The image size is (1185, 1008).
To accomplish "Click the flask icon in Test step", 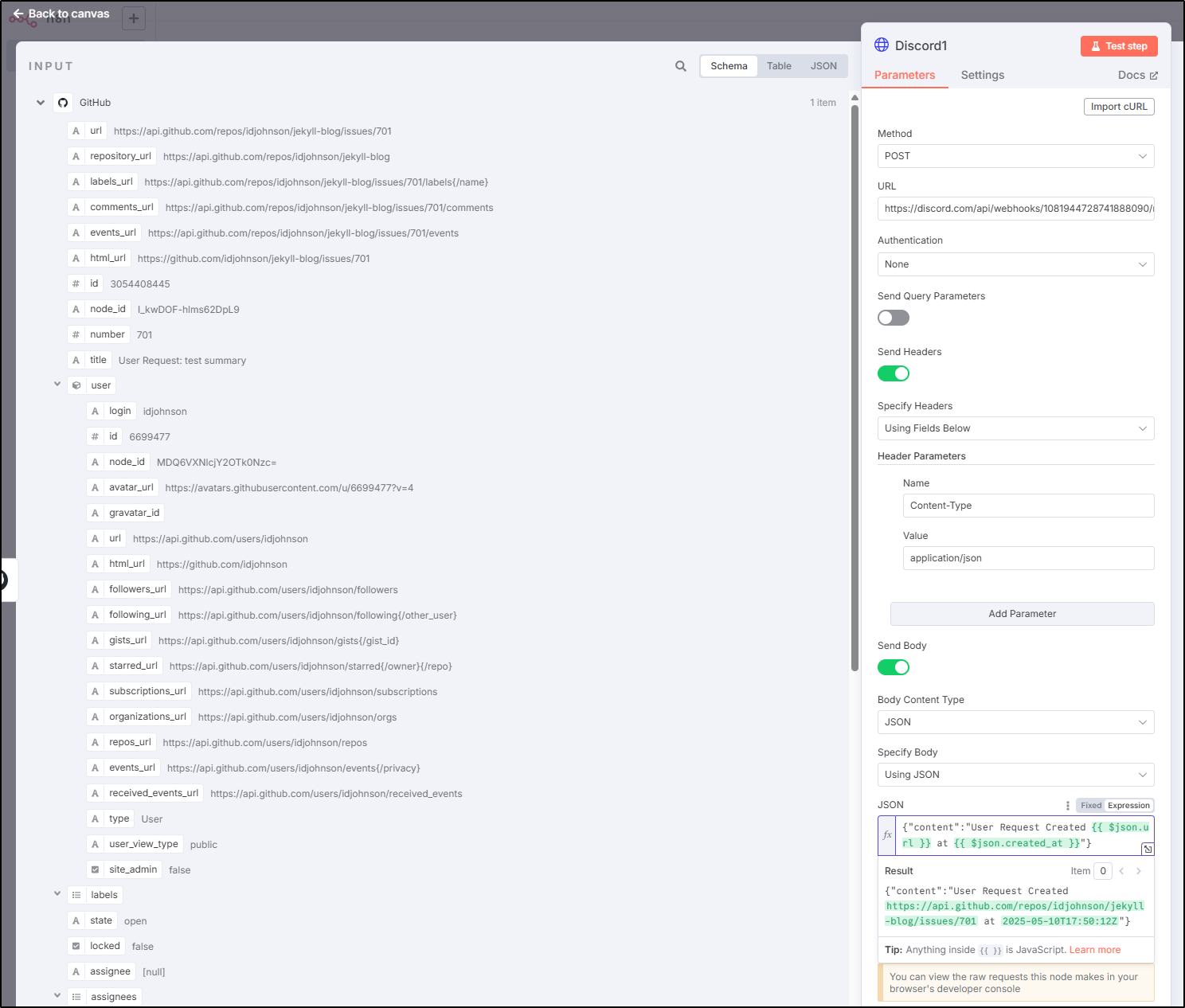I will [x=1096, y=46].
